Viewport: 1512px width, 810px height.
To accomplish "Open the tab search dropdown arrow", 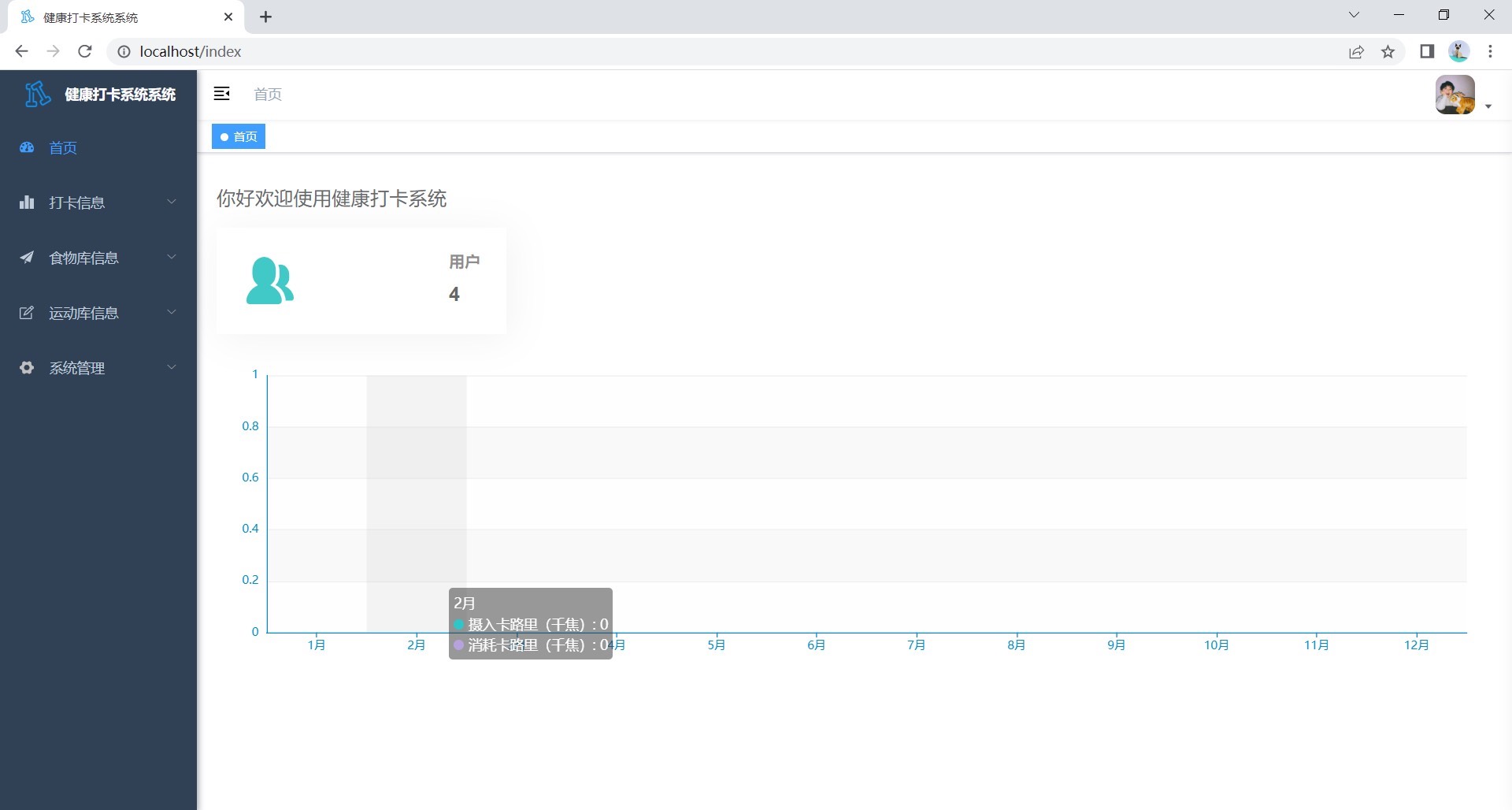I will 1354,15.
